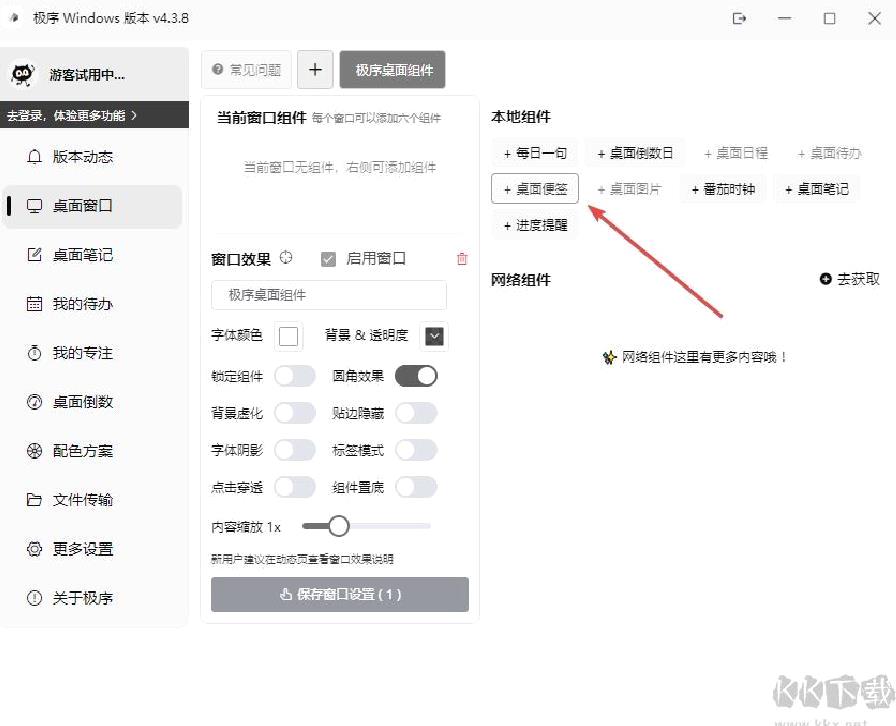The image size is (896, 726).
Task: Click 去获取 network components link
Action: (850, 279)
